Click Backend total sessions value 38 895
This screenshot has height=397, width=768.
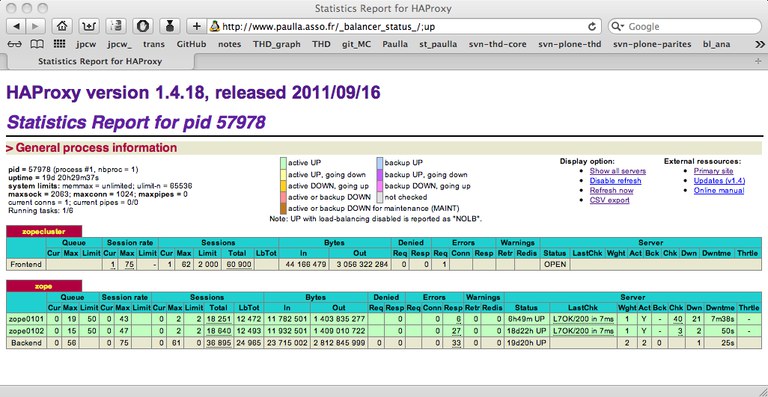point(218,343)
